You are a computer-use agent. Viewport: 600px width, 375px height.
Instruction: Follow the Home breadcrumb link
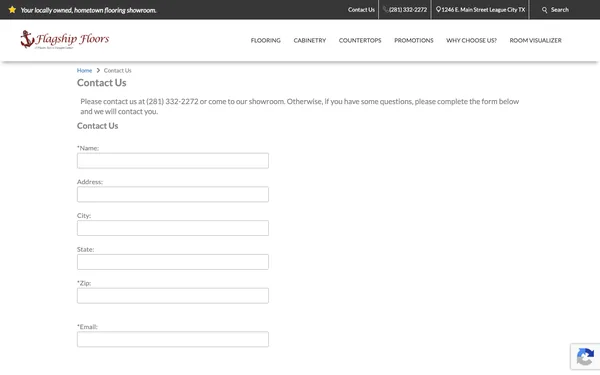tap(84, 70)
